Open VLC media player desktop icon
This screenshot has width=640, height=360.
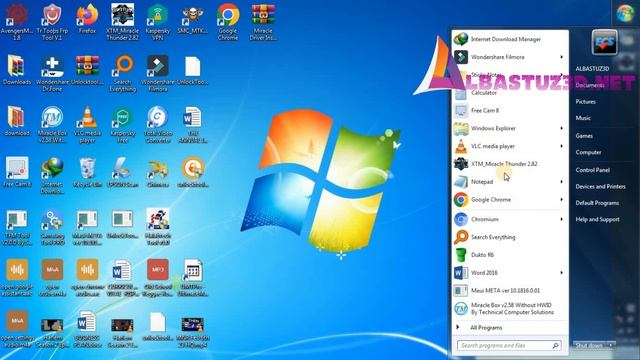[x=87, y=124]
